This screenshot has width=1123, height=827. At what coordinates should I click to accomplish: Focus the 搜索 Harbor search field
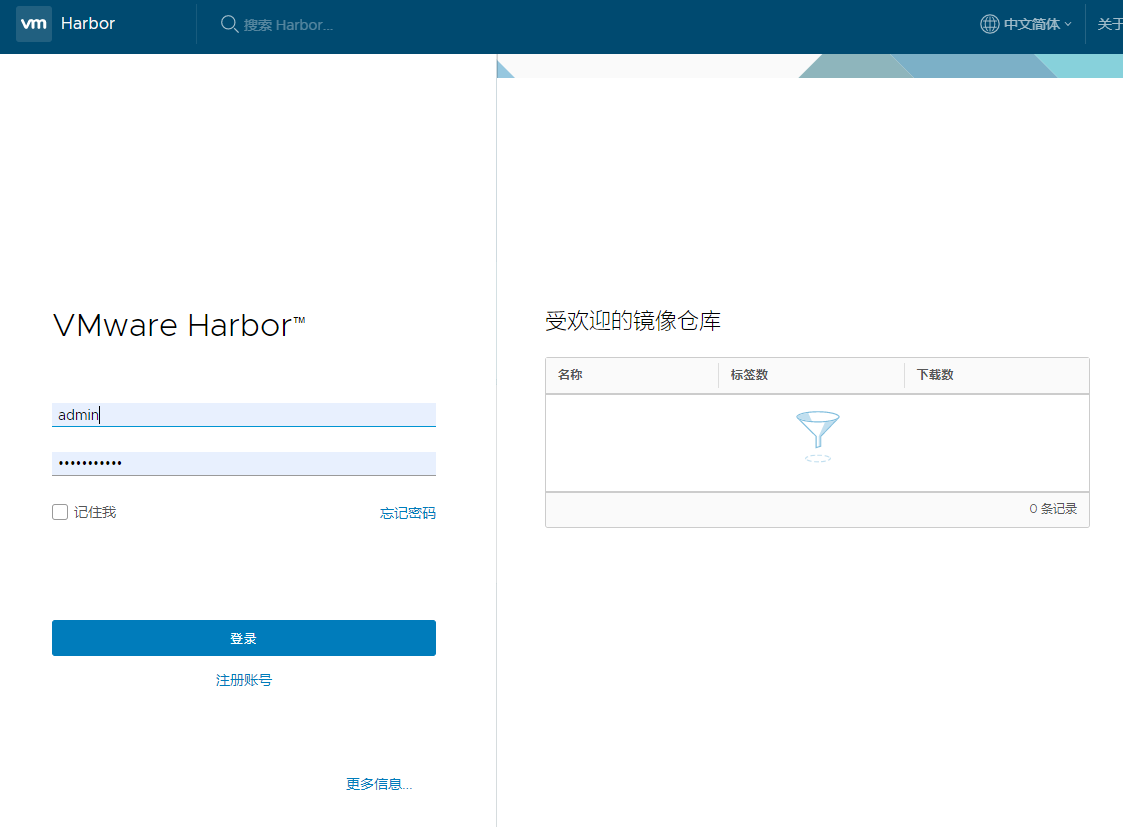click(x=288, y=25)
